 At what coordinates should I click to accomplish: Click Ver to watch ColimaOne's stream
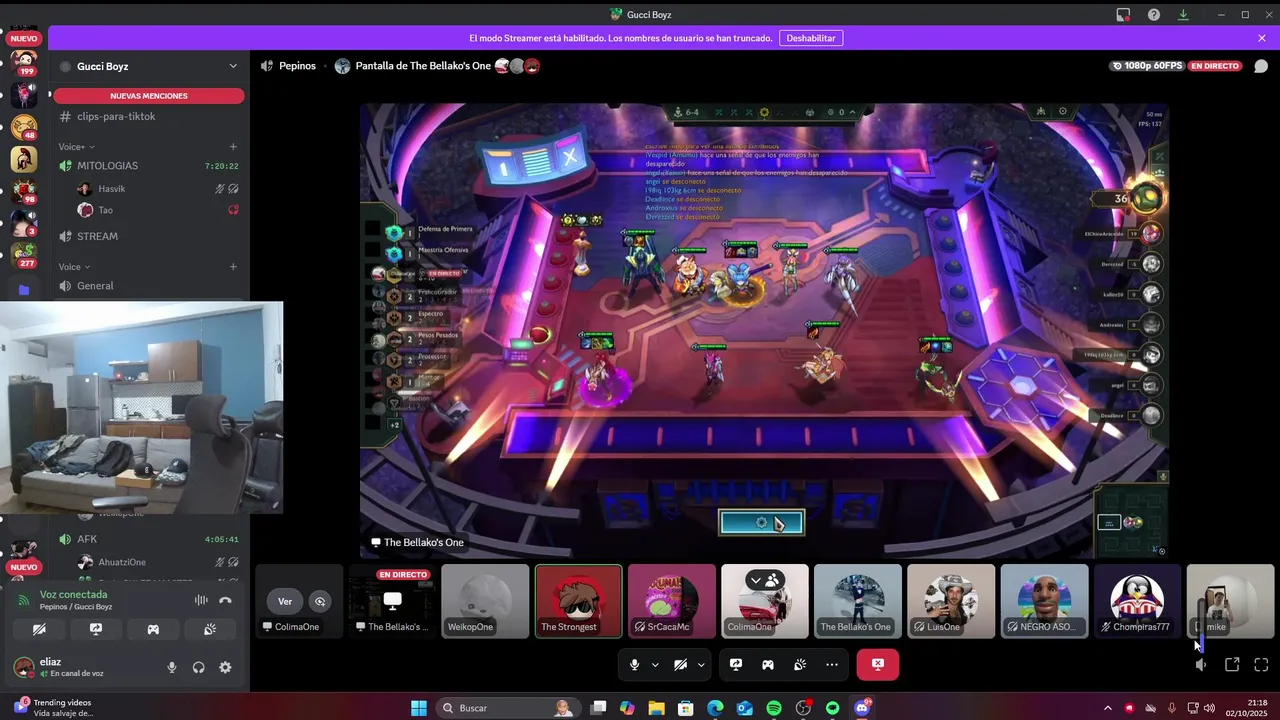(x=285, y=601)
